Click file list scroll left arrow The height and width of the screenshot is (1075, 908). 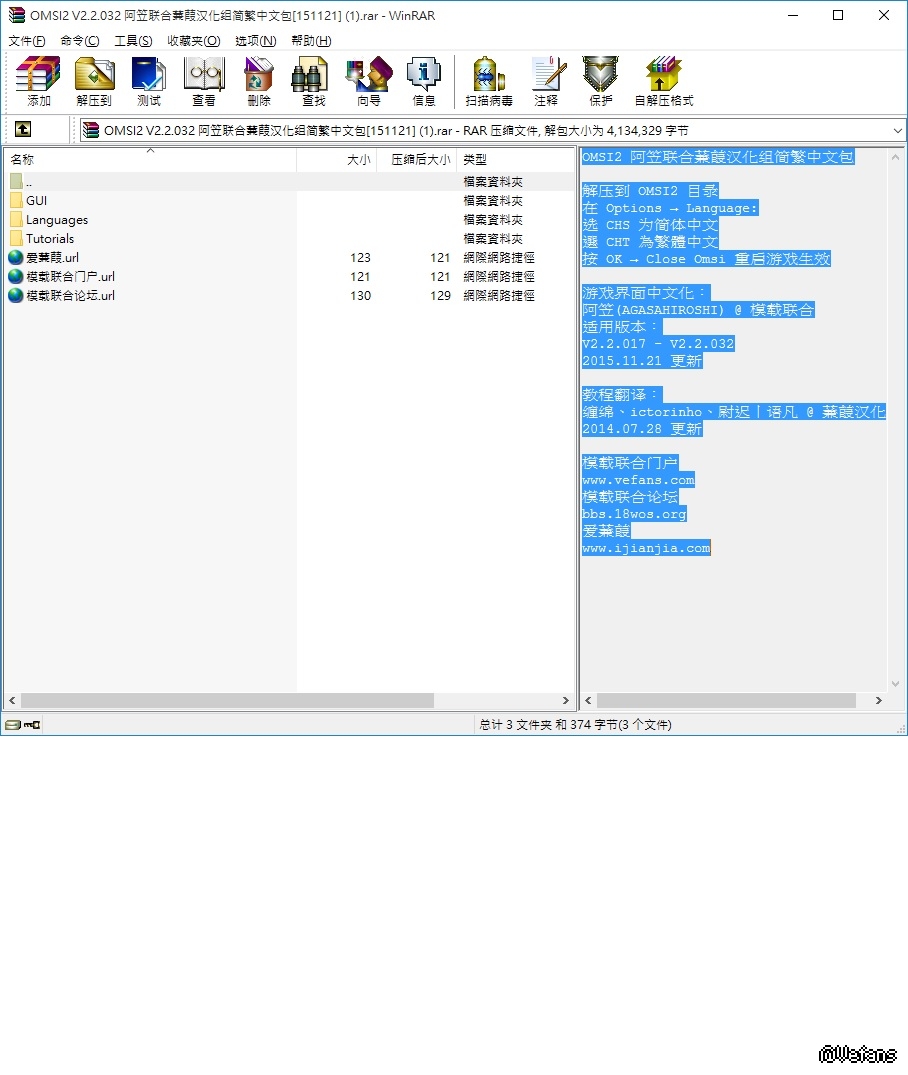[12, 700]
